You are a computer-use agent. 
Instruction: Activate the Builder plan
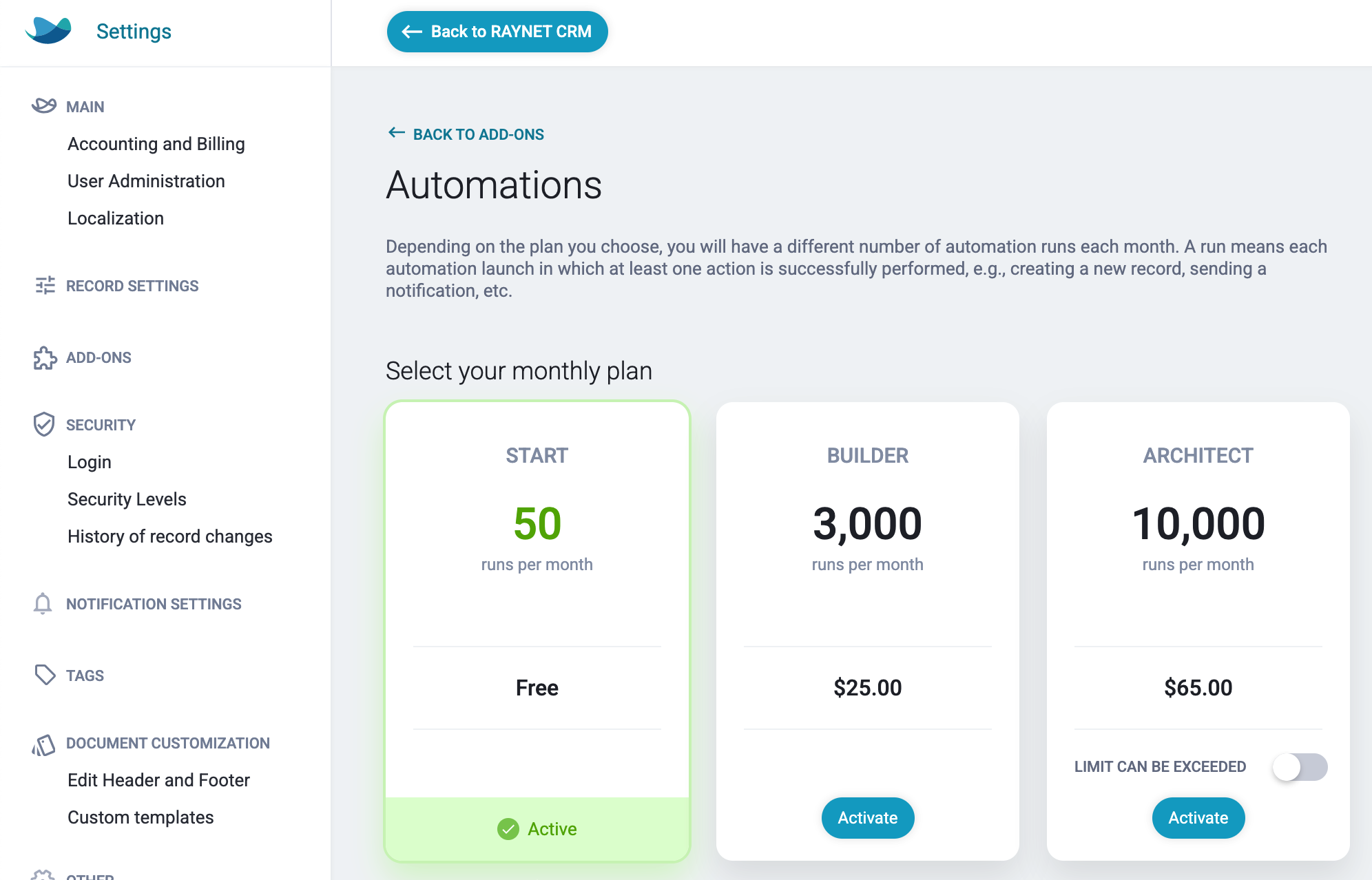[x=868, y=817]
